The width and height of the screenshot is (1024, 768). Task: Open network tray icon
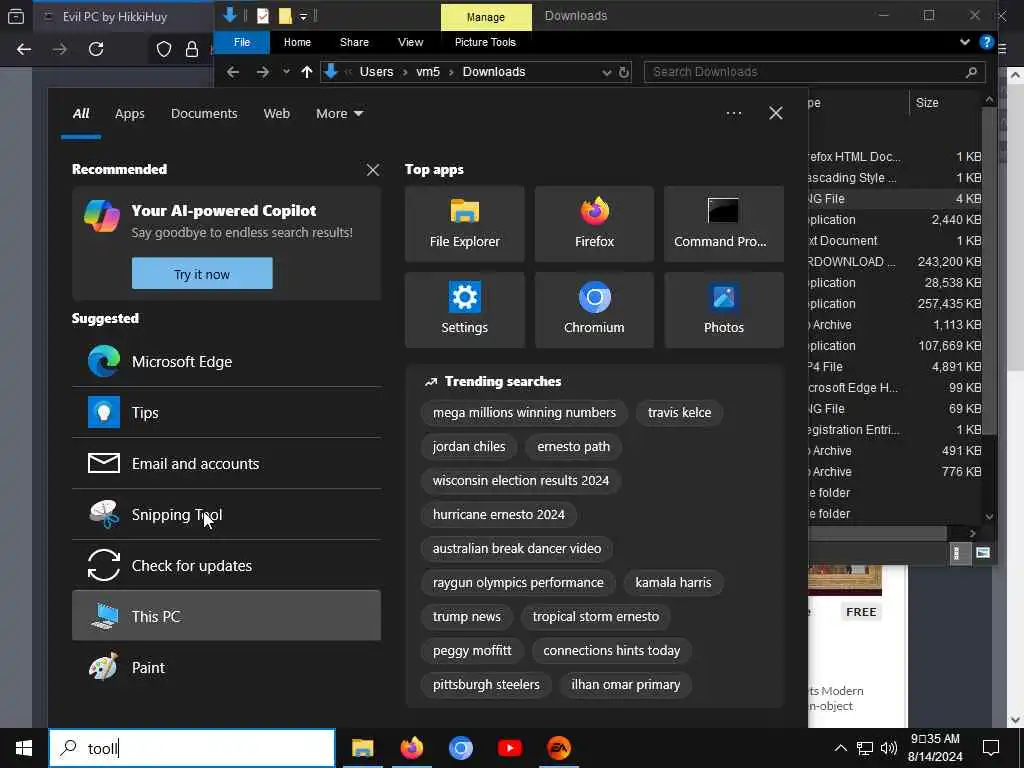(x=865, y=748)
